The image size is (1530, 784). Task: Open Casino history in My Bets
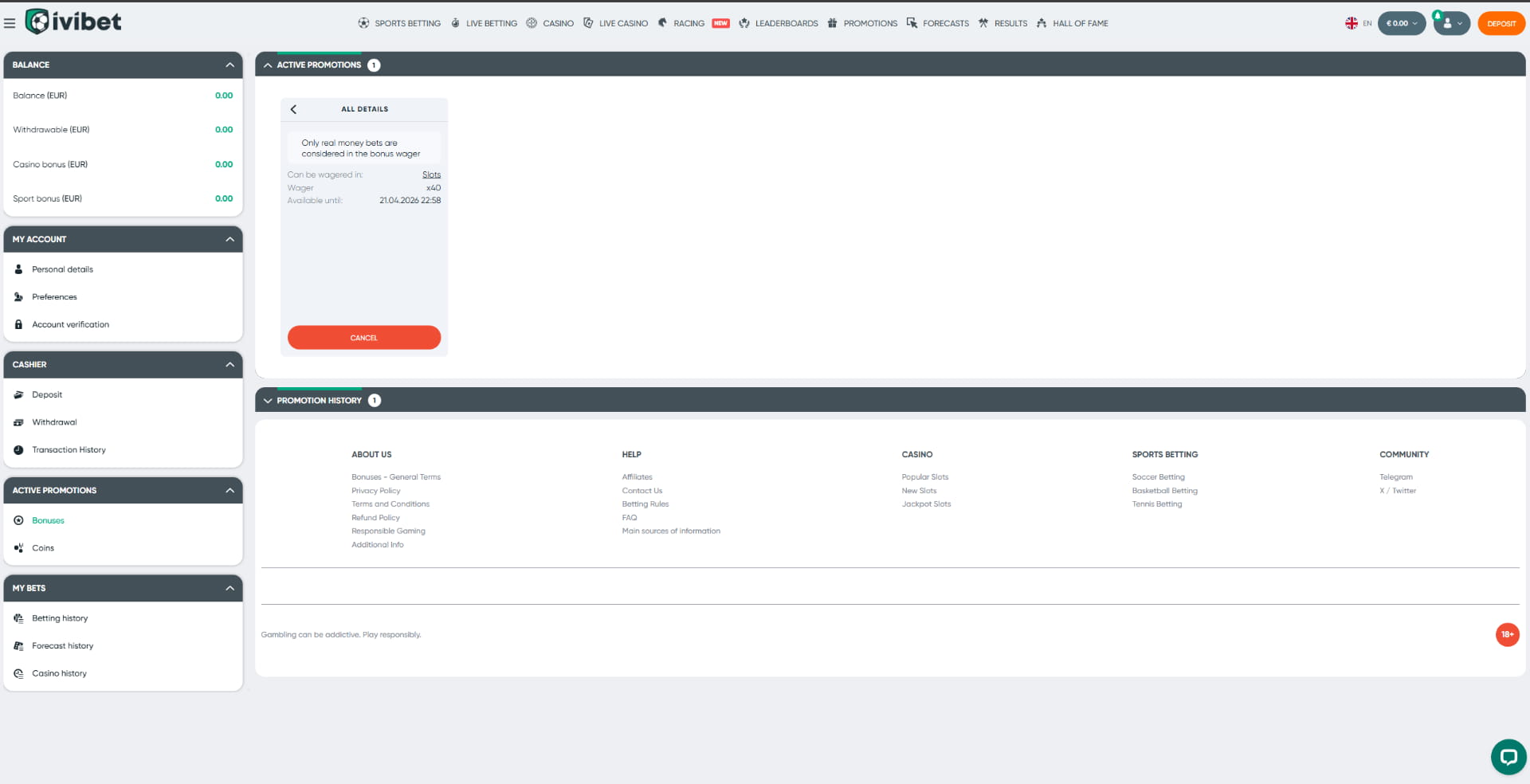click(x=59, y=673)
